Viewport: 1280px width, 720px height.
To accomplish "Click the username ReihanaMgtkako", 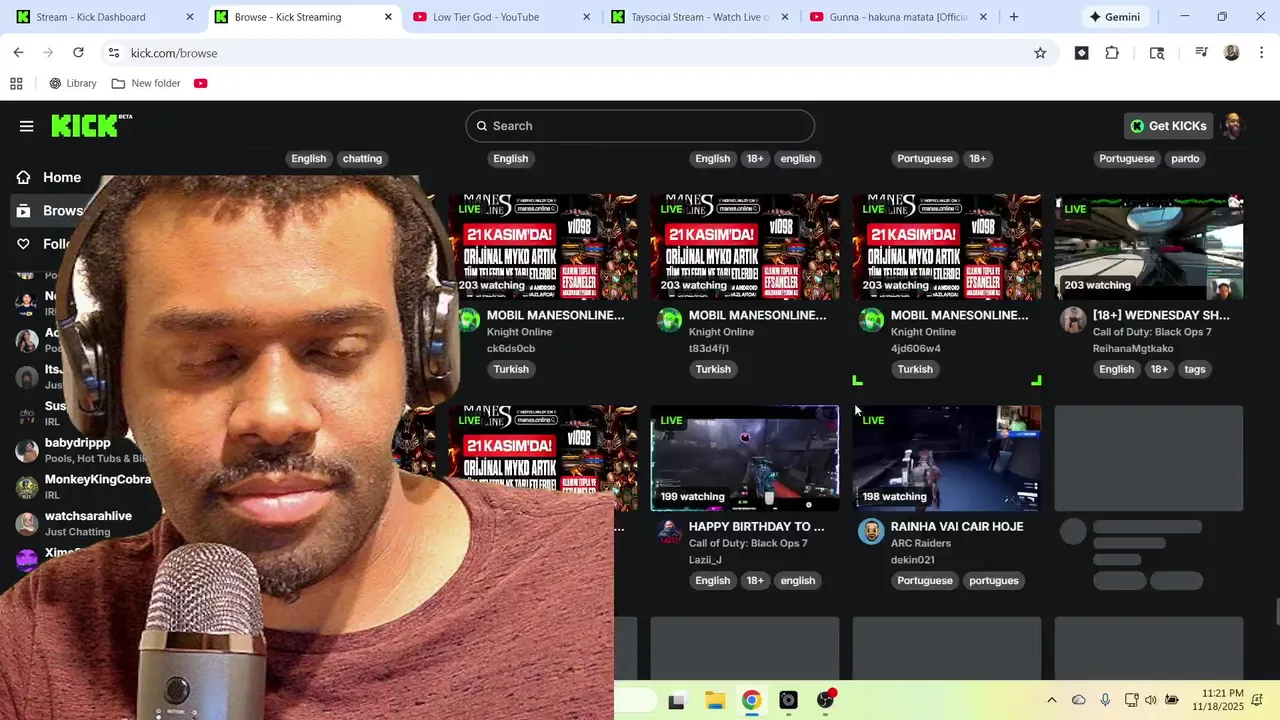I will (1133, 349).
